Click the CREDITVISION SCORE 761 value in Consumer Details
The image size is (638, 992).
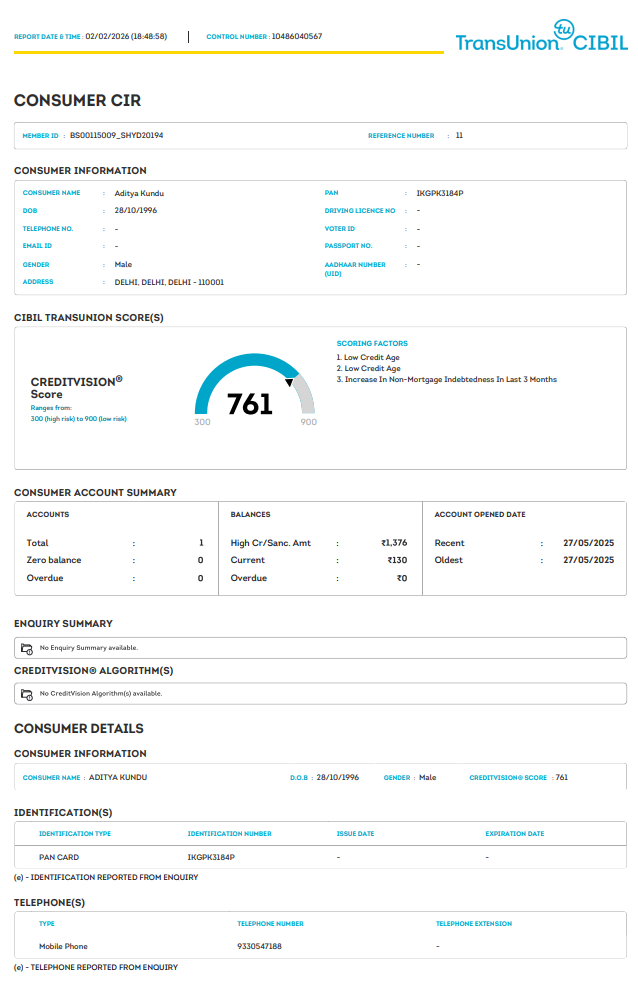[x=561, y=778]
